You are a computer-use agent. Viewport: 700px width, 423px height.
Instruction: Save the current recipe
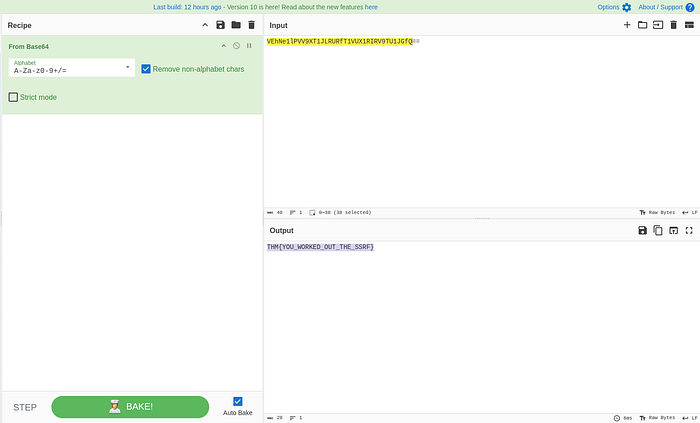click(221, 25)
